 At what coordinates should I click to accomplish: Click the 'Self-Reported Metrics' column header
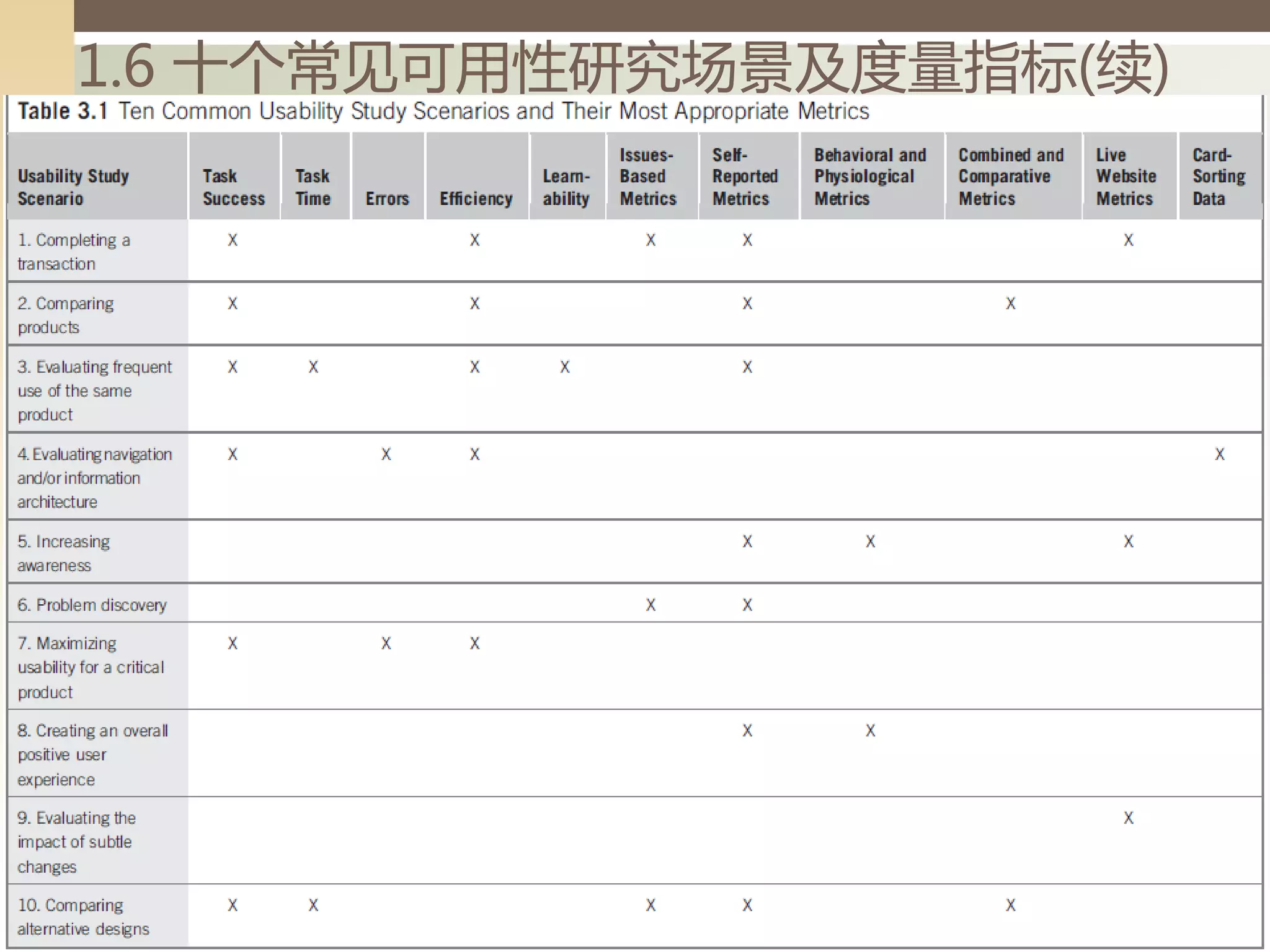click(748, 176)
